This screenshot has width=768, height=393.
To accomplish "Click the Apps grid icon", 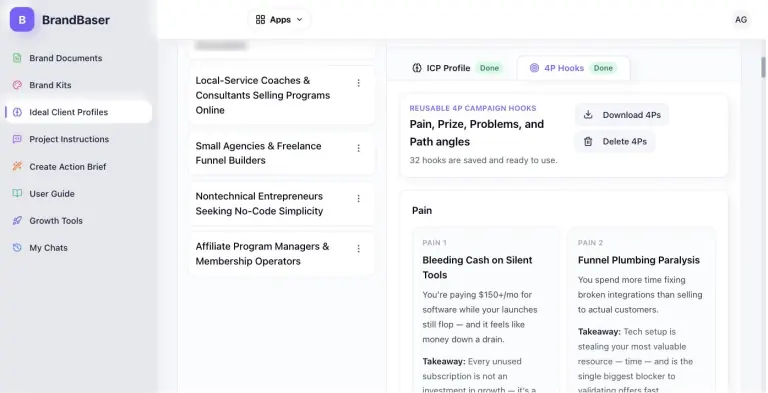I will pyautogui.click(x=261, y=20).
